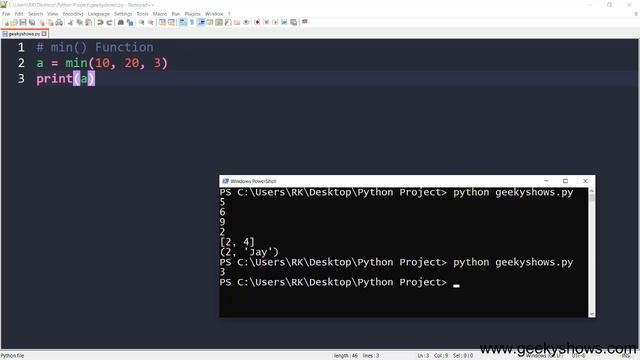Select the geekyshows.py tab
640x360 pixels.
[24, 34]
